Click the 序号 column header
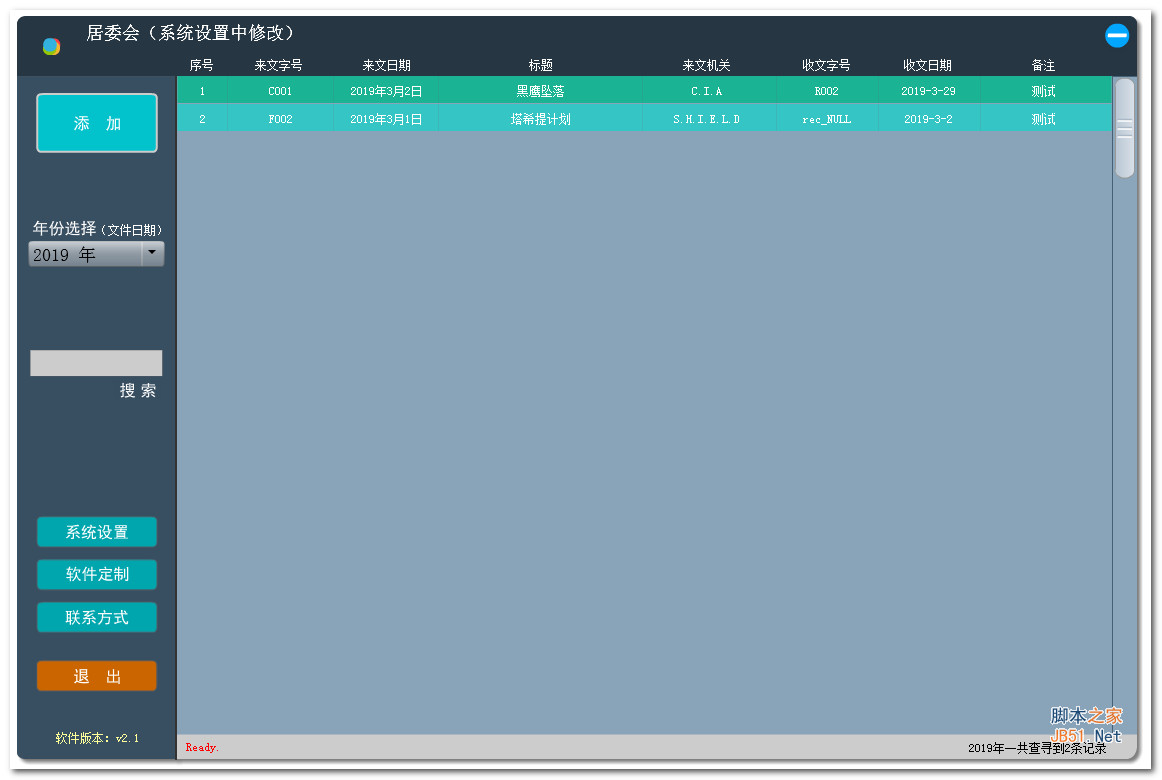This screenshot has height=780, width=1162. [202, 65]
